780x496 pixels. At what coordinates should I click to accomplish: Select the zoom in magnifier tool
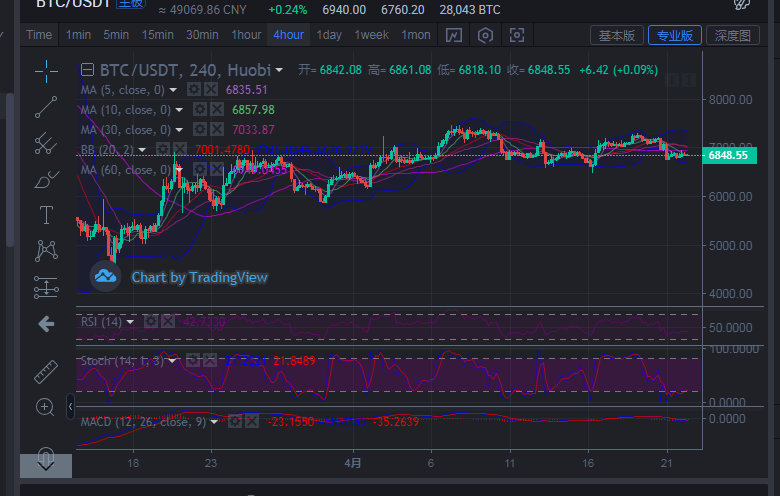45,407
